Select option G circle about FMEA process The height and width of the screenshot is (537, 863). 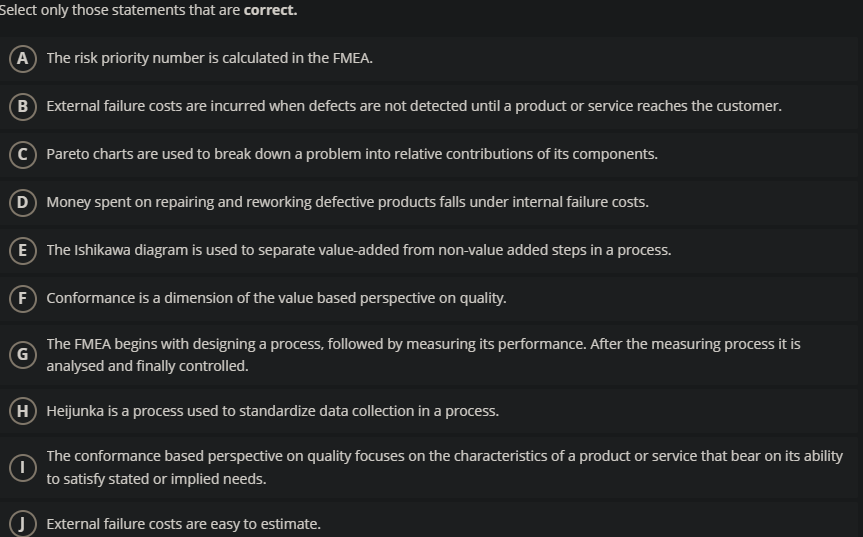[21, 355]
